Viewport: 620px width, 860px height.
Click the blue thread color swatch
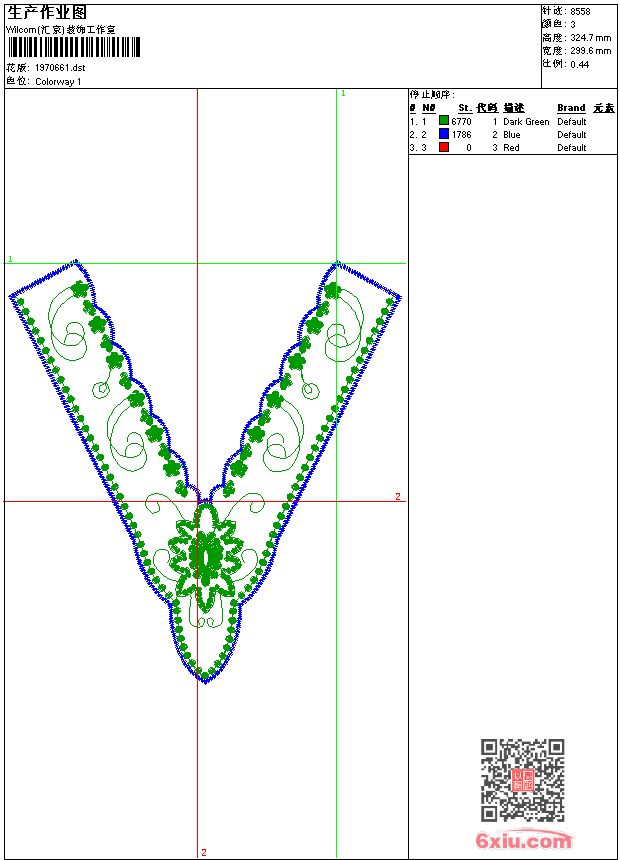[444, 134]
